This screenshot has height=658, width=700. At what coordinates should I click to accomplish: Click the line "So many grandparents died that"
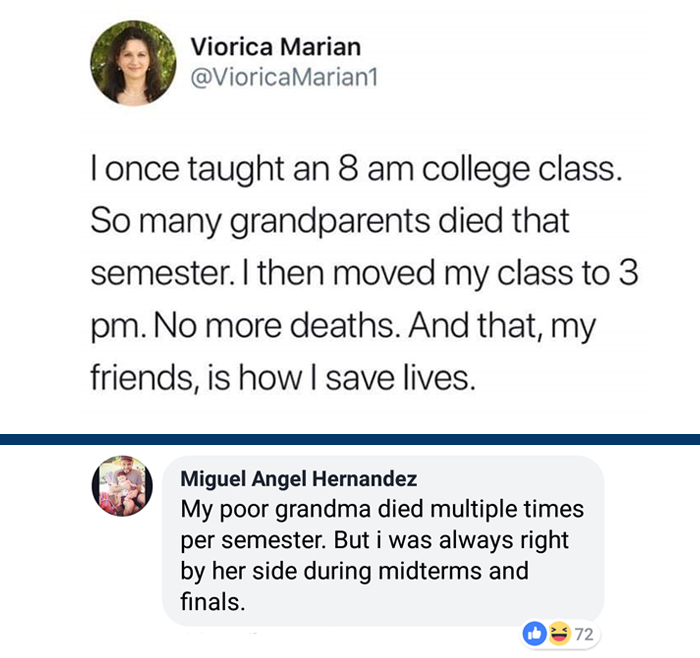click(x=333, y=219)
